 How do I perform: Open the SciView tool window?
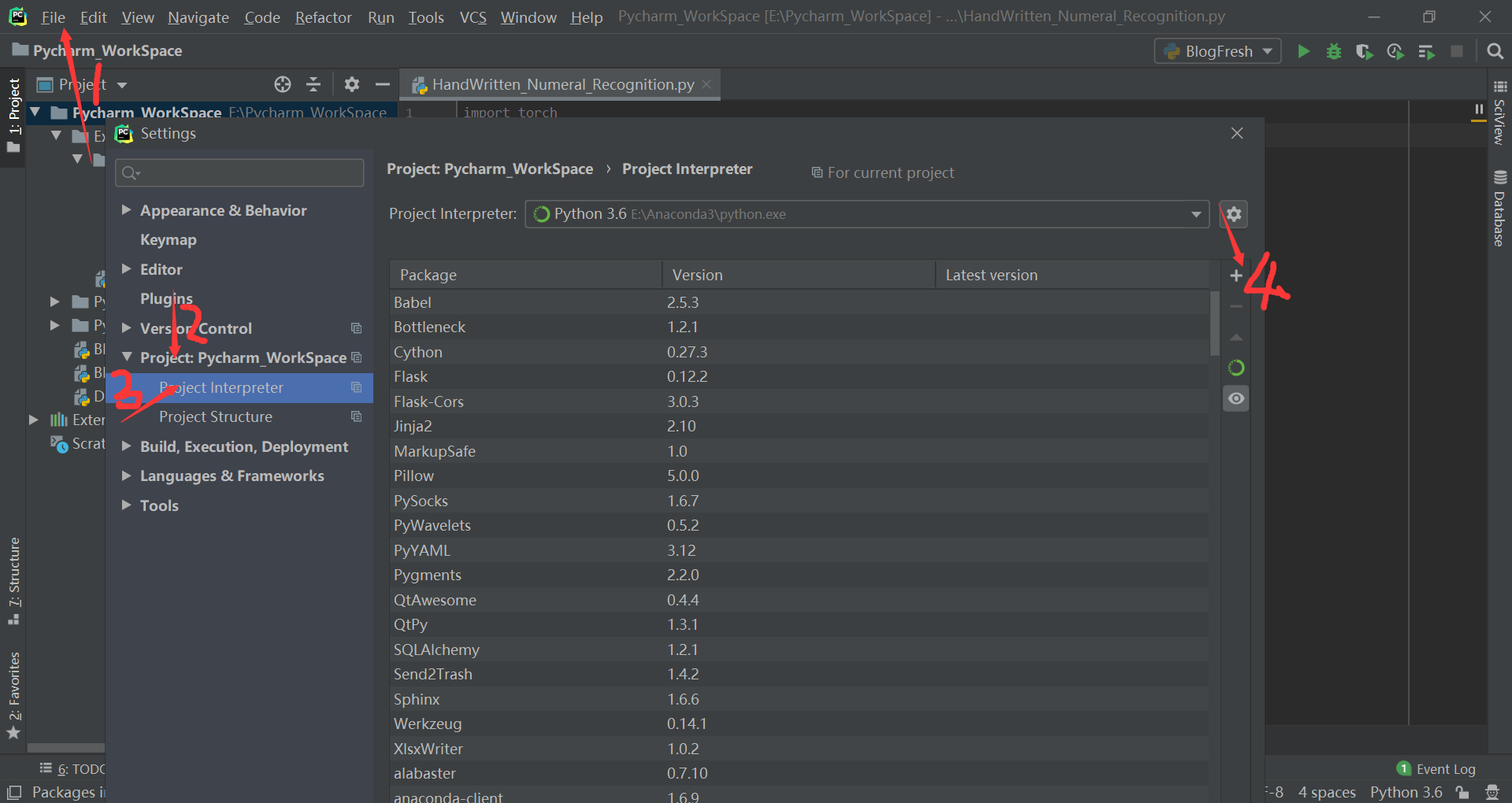[x=1499, y=112]
